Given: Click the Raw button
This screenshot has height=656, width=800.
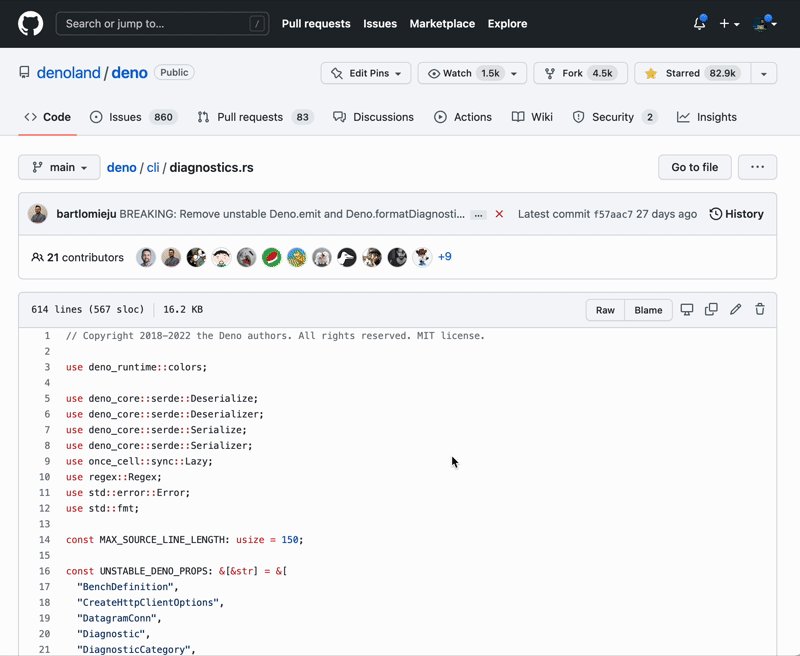Looking at the screenshot, I should click(605, 310).
